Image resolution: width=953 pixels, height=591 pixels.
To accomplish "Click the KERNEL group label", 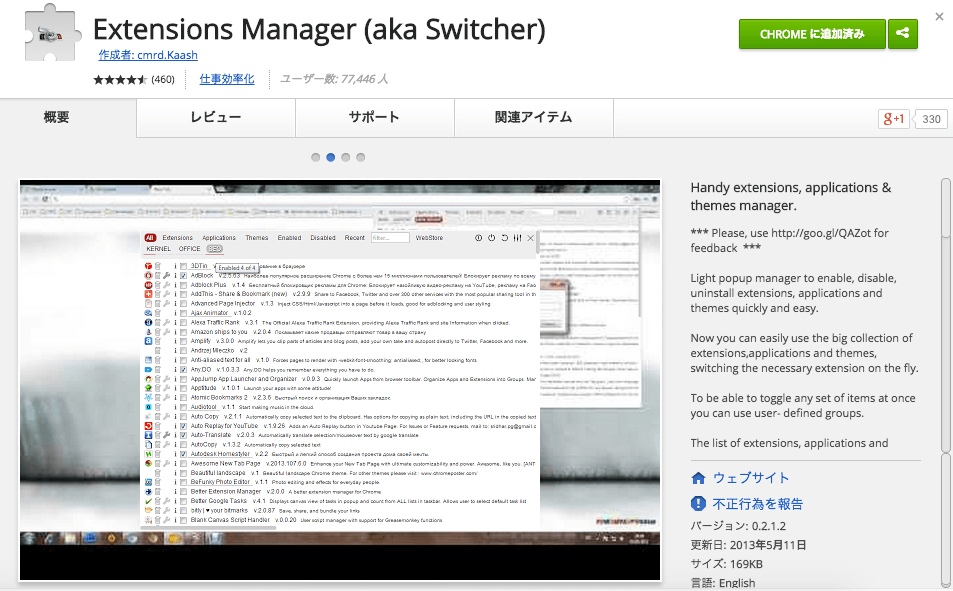I will pos(159,249).
